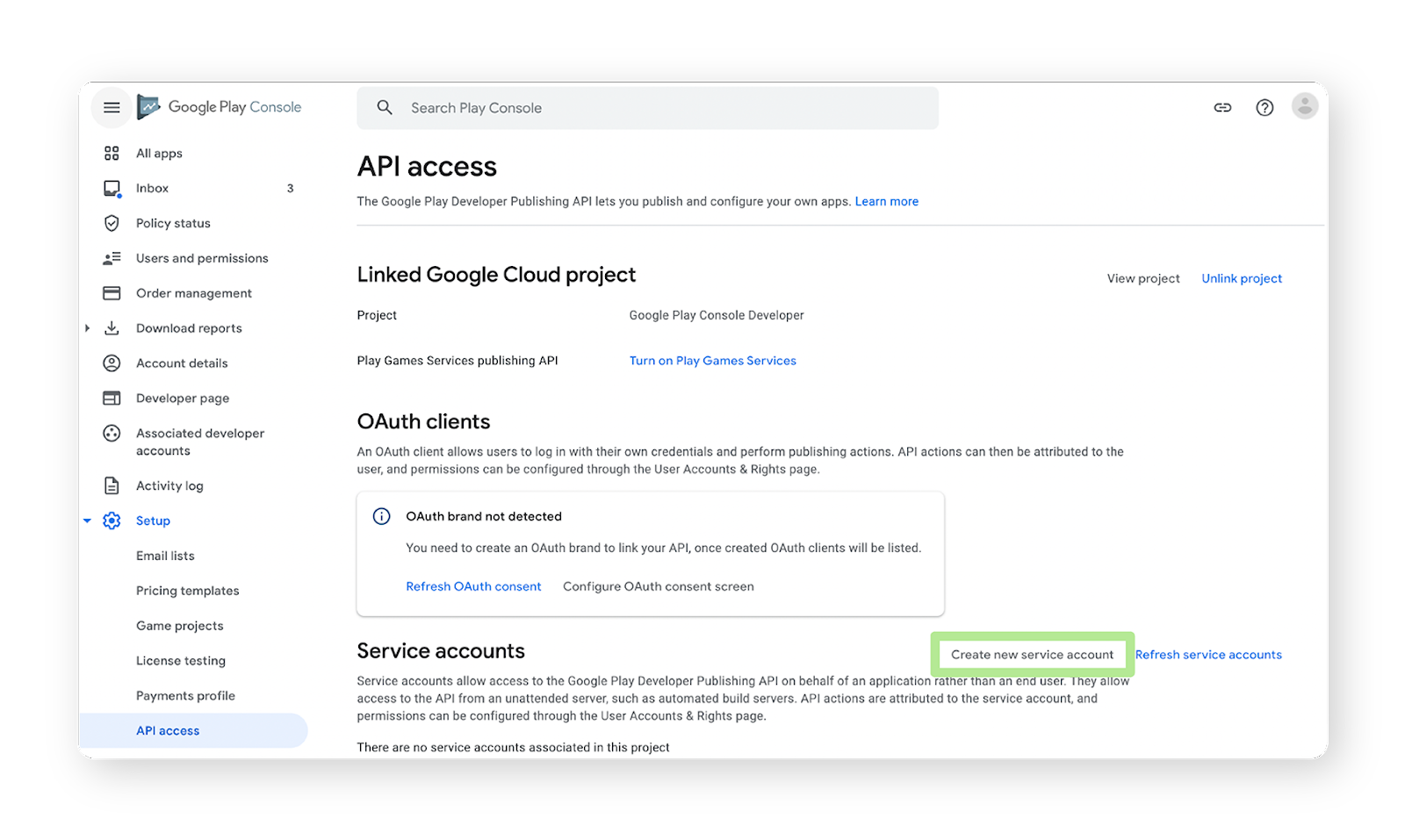Viewport: 1405px width, 840px height.
Task: Open the Account details icon
Action: click(x=112, y=363)
